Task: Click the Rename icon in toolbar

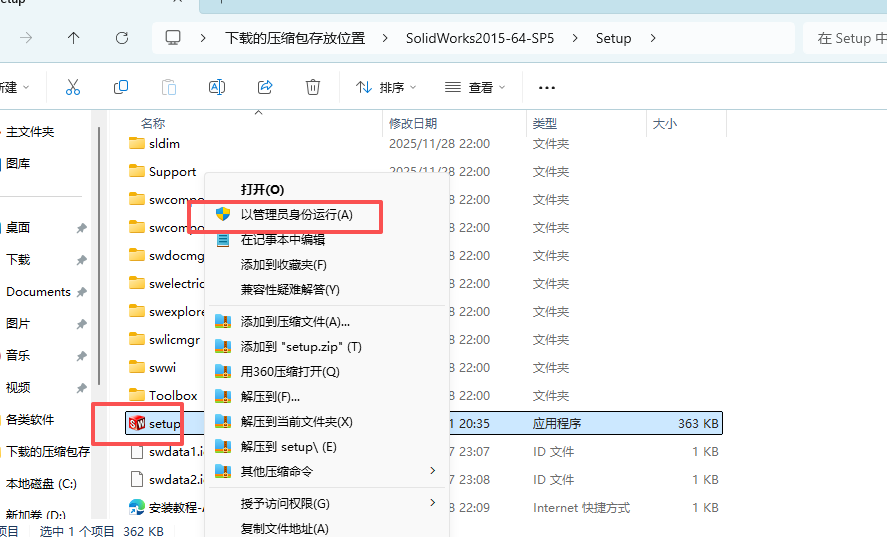Action: (x=217, y=87)
